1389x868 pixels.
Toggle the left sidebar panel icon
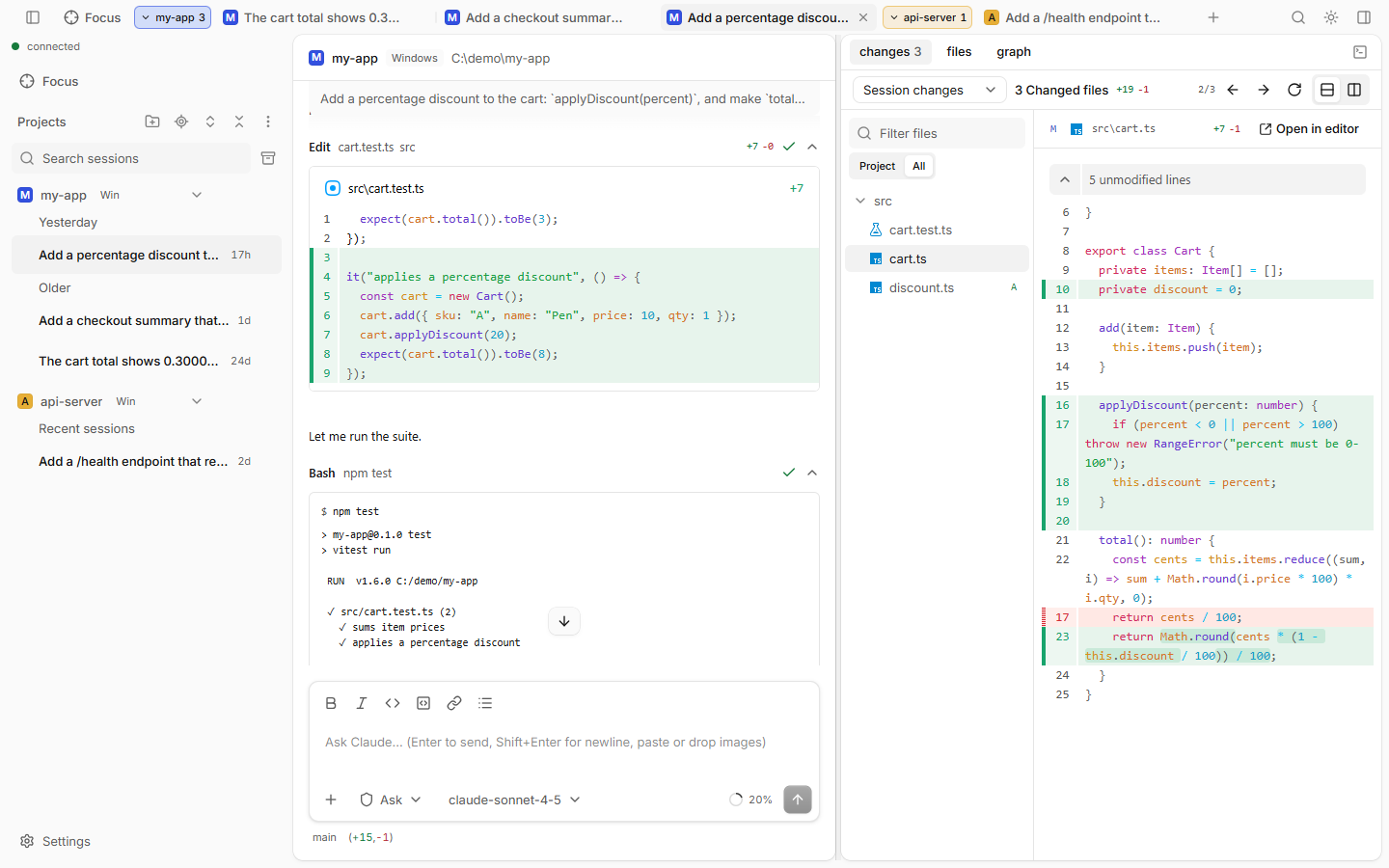[33, 17]
